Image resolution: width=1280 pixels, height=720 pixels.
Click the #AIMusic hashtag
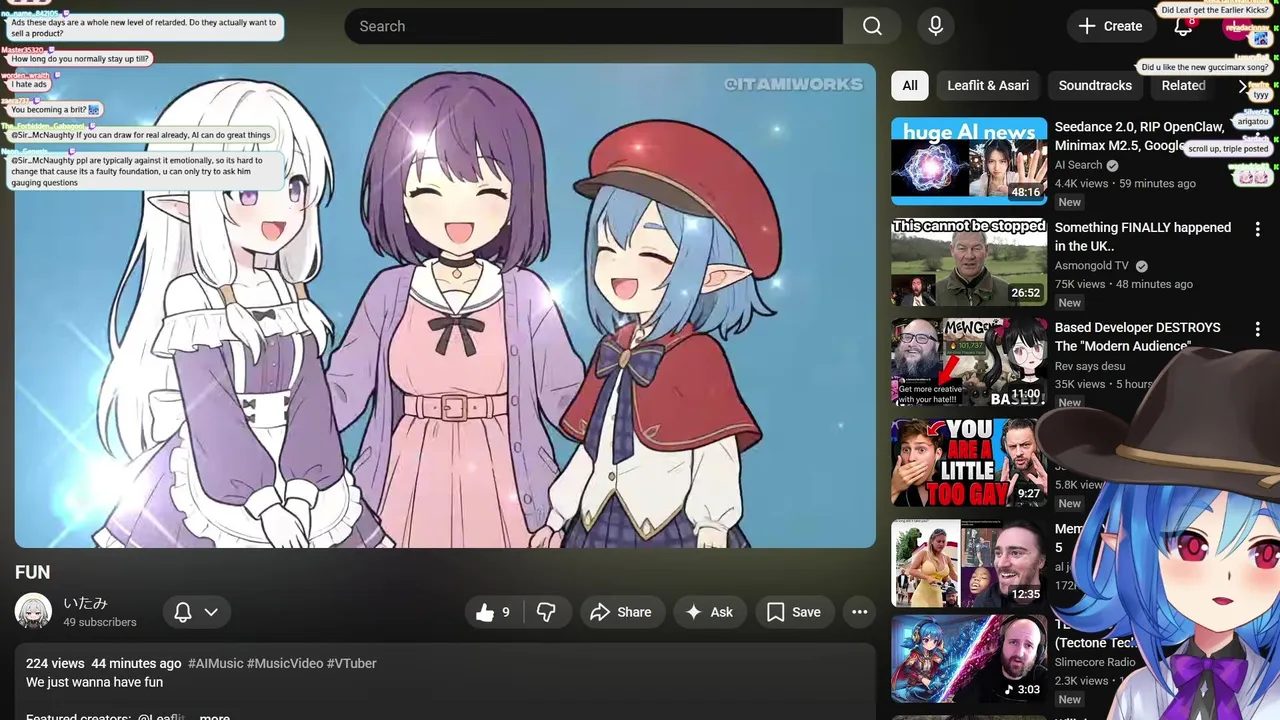(x=215, y=663)
